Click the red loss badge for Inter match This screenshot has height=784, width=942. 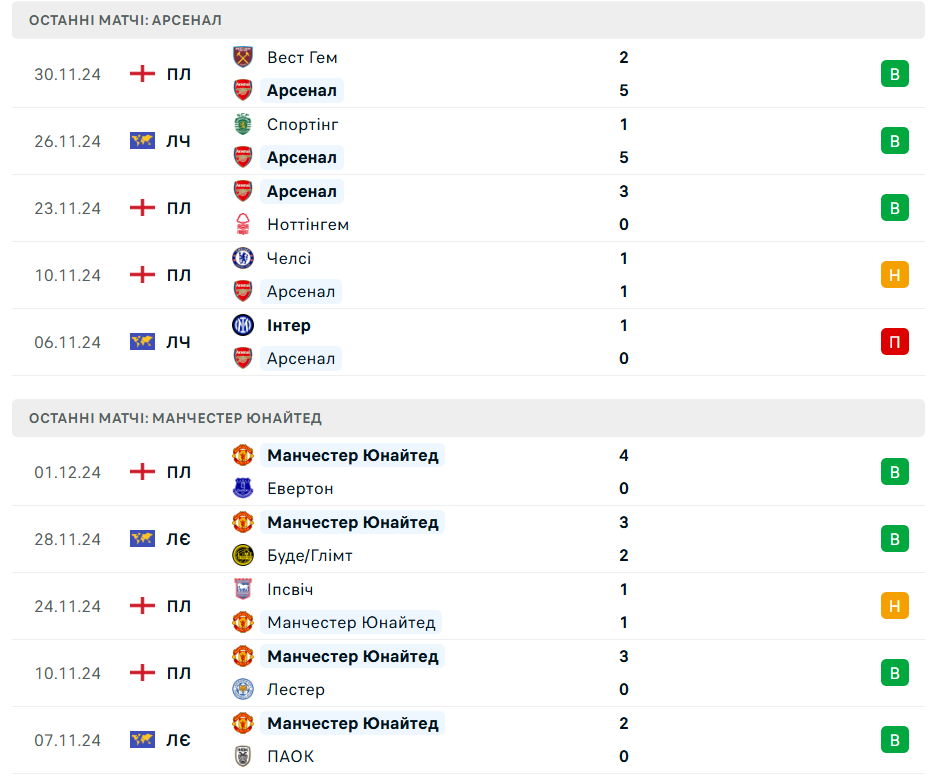coord(894,342)
